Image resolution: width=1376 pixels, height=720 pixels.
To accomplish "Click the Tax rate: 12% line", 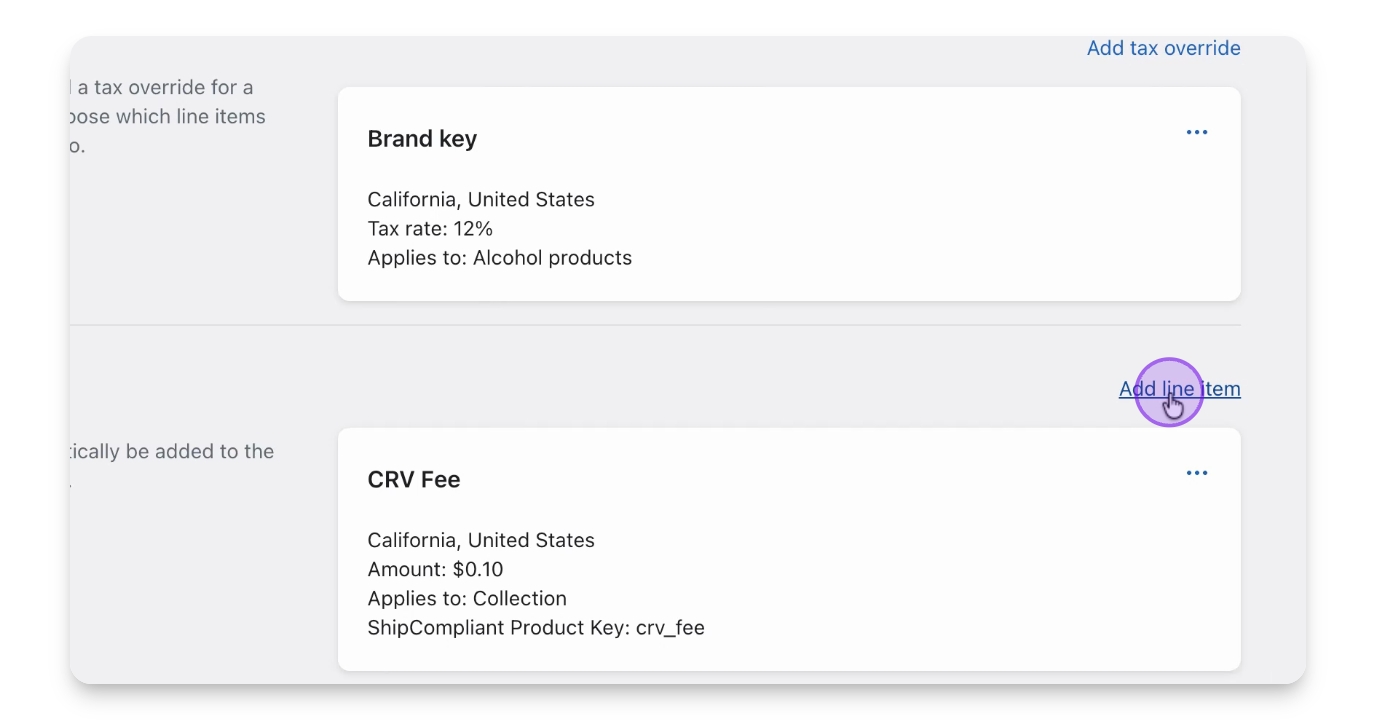I will pyautogui.click(x=430, y=229).
